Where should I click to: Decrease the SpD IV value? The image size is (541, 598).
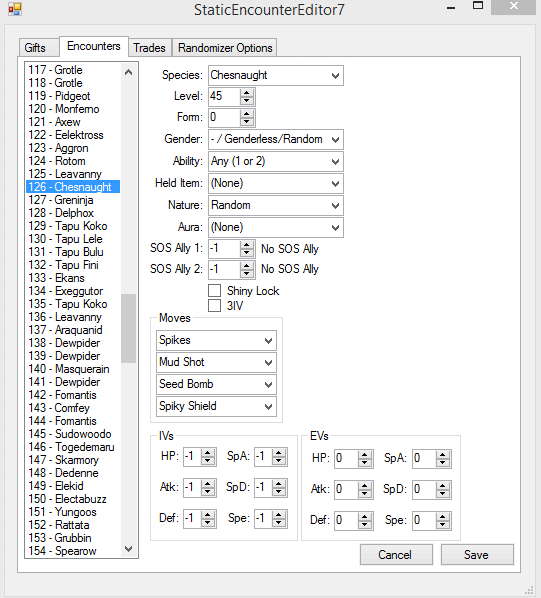pyautogui.click(x=279, y=492)
